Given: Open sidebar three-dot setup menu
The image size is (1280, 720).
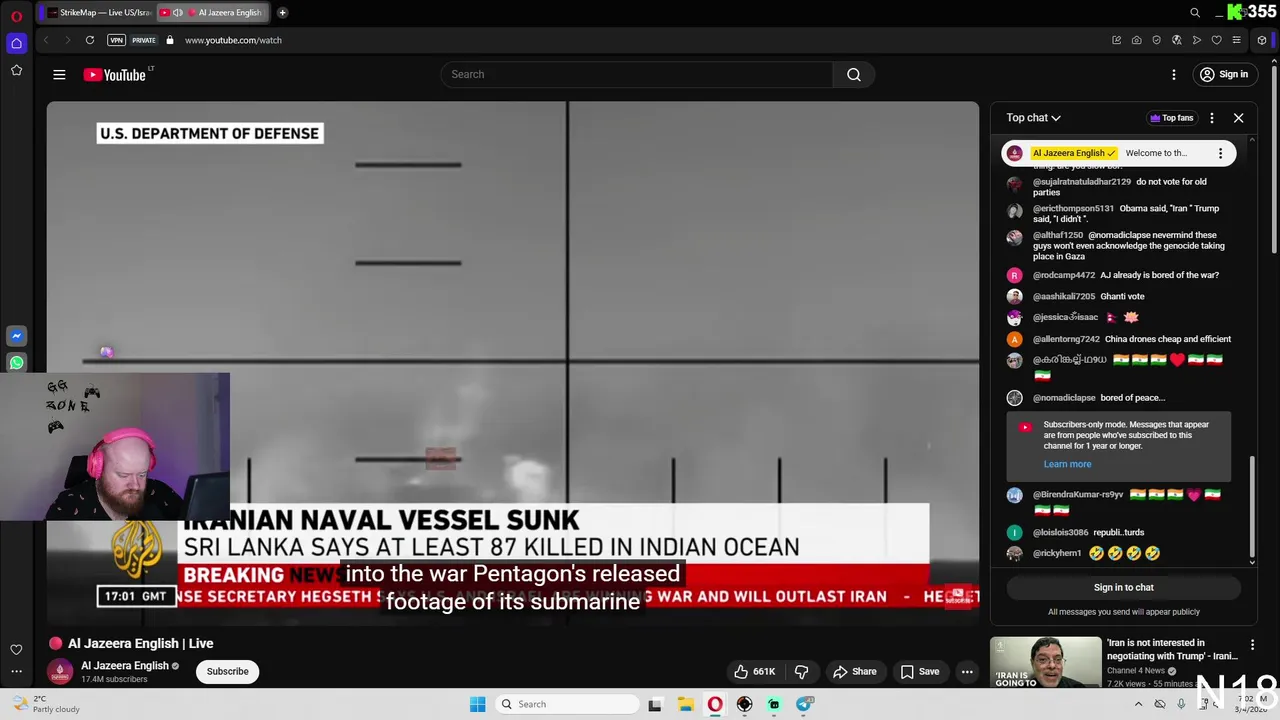Looking at the screenshot, I should tap(16, 672).
